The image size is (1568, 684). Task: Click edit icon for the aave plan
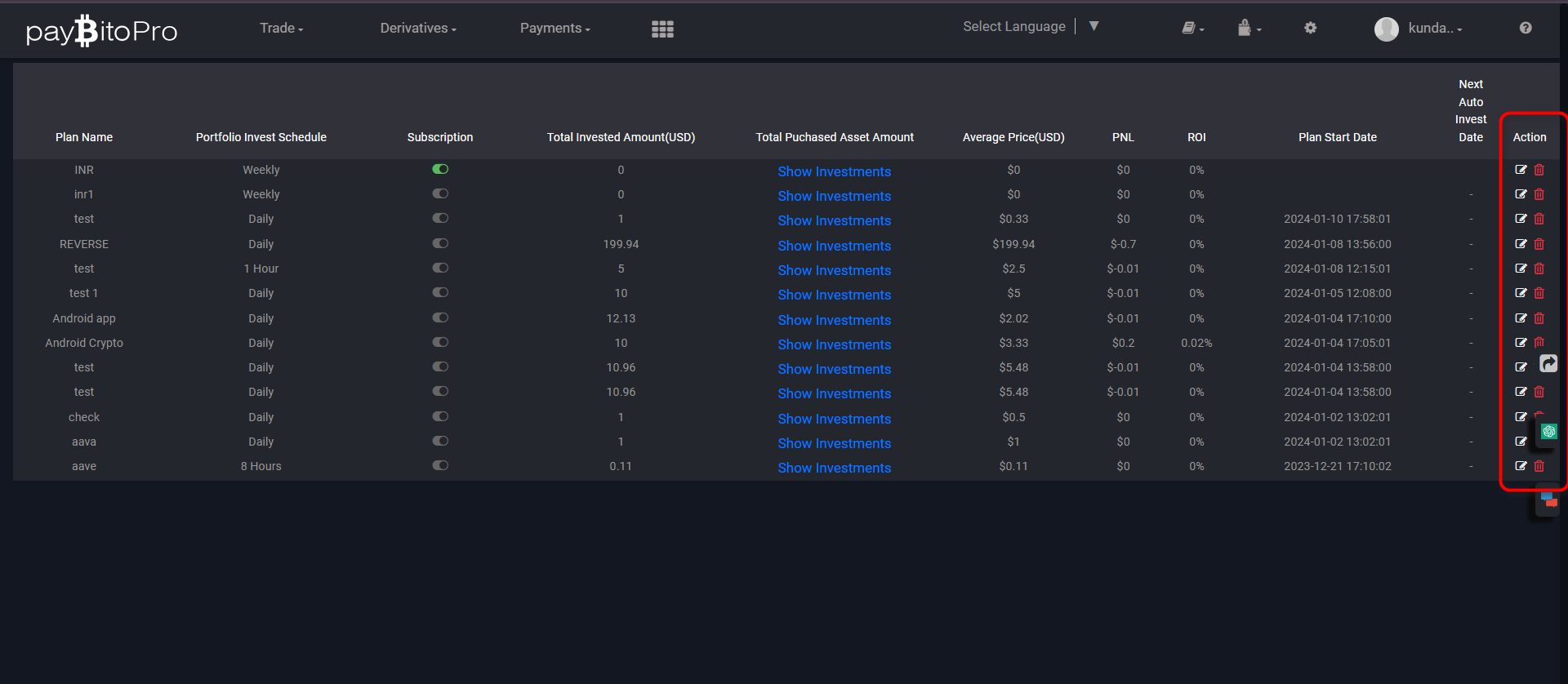[1521, 466]
